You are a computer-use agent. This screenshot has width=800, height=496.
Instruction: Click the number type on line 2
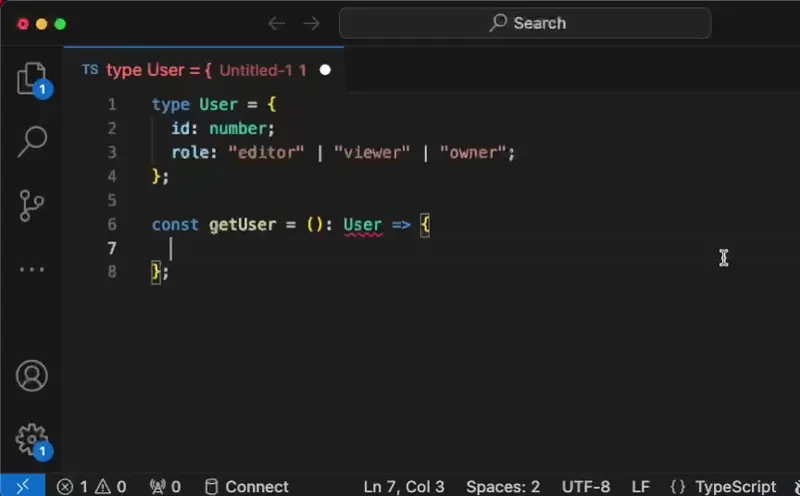238,129
